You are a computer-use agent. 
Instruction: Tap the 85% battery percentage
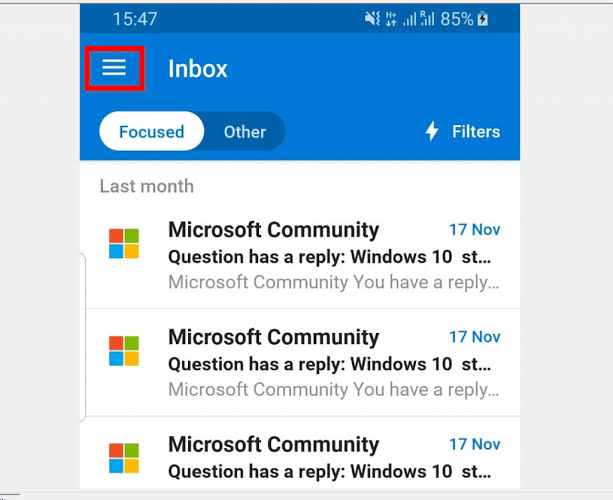[x=457, y=19]
